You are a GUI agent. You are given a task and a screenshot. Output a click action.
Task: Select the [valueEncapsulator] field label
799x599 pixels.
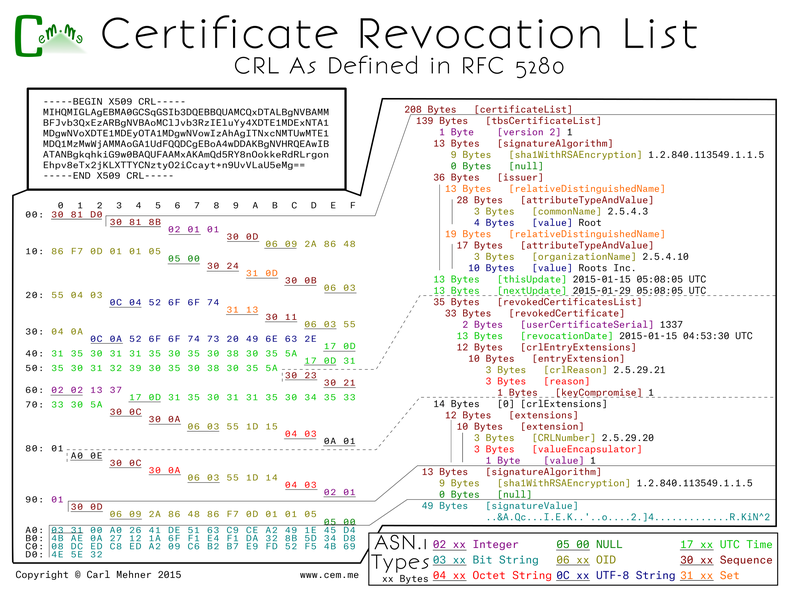point(587,449)
